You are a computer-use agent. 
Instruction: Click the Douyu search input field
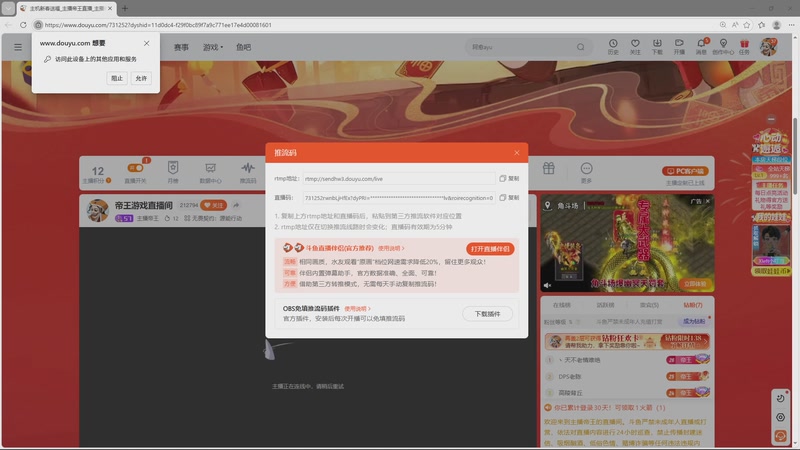520,47
